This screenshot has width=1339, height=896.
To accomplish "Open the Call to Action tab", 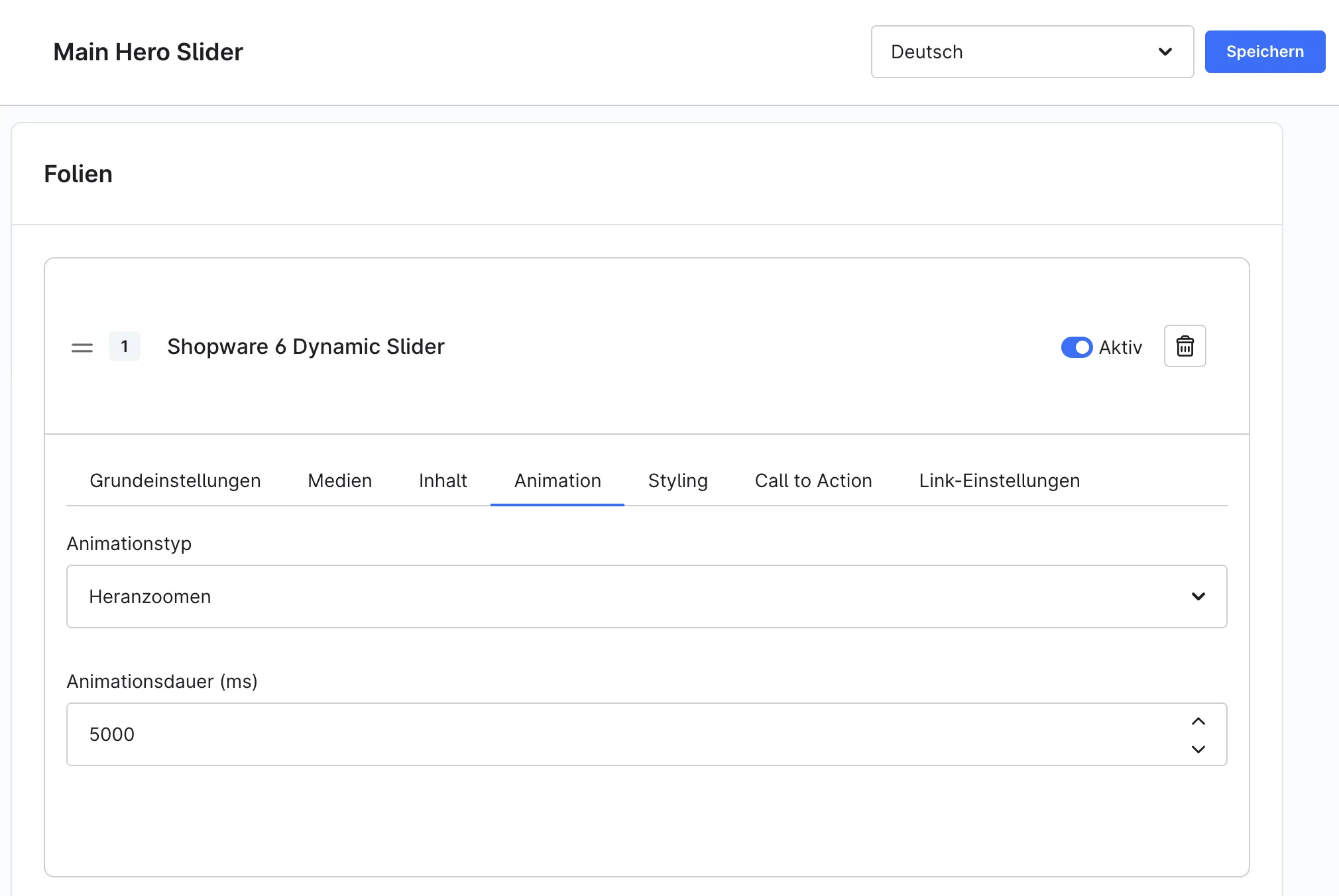I will coord(813,480).
